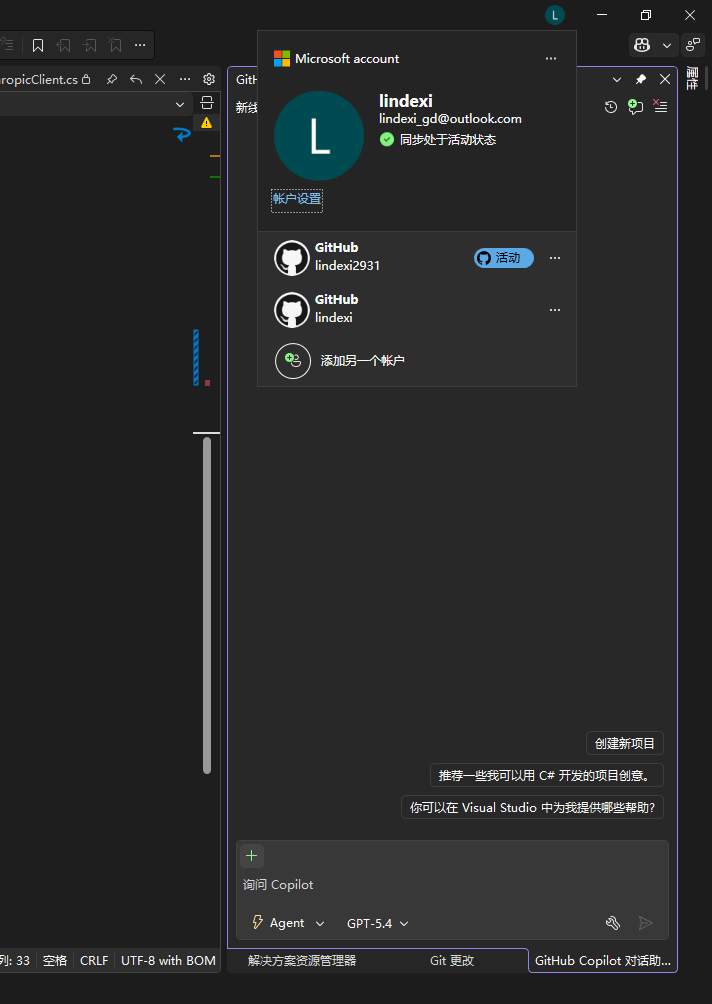Toggle pin on the Copilot chat window
712x1004 pixels.
(x=641, y=79)
